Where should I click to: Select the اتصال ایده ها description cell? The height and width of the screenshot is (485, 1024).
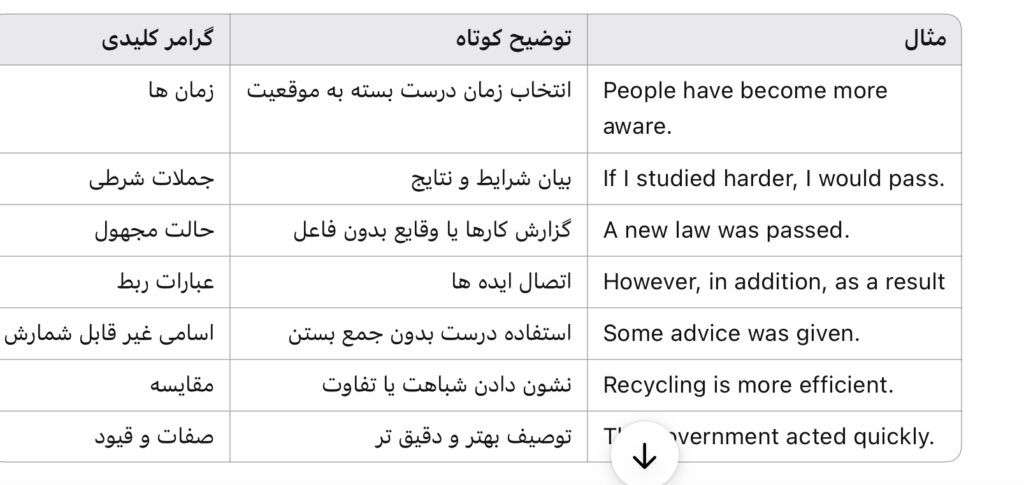coord(512,282)
